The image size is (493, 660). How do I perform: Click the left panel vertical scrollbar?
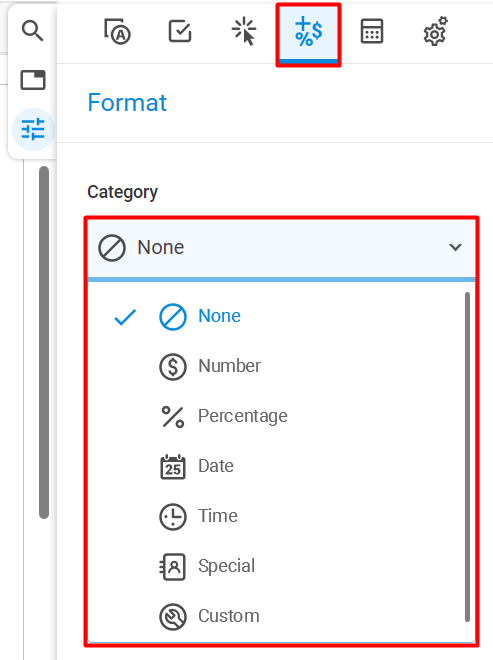coord(44,342)
